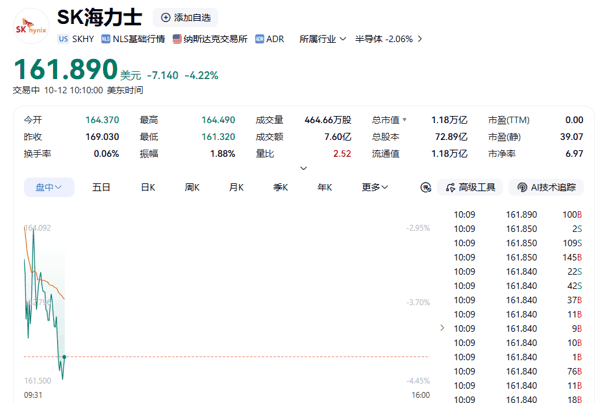600x403 pixels.
Task: Switch to the 五日 chart tab
Action: pos(101,187)
